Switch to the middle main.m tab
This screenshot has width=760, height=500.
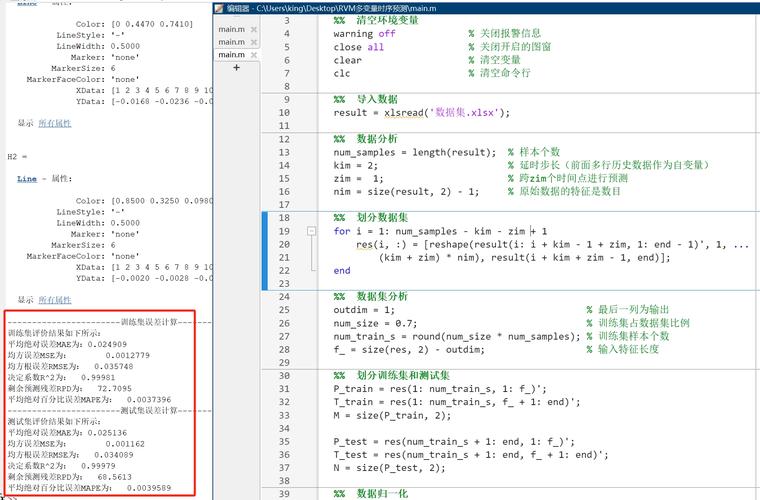(231, 42)
